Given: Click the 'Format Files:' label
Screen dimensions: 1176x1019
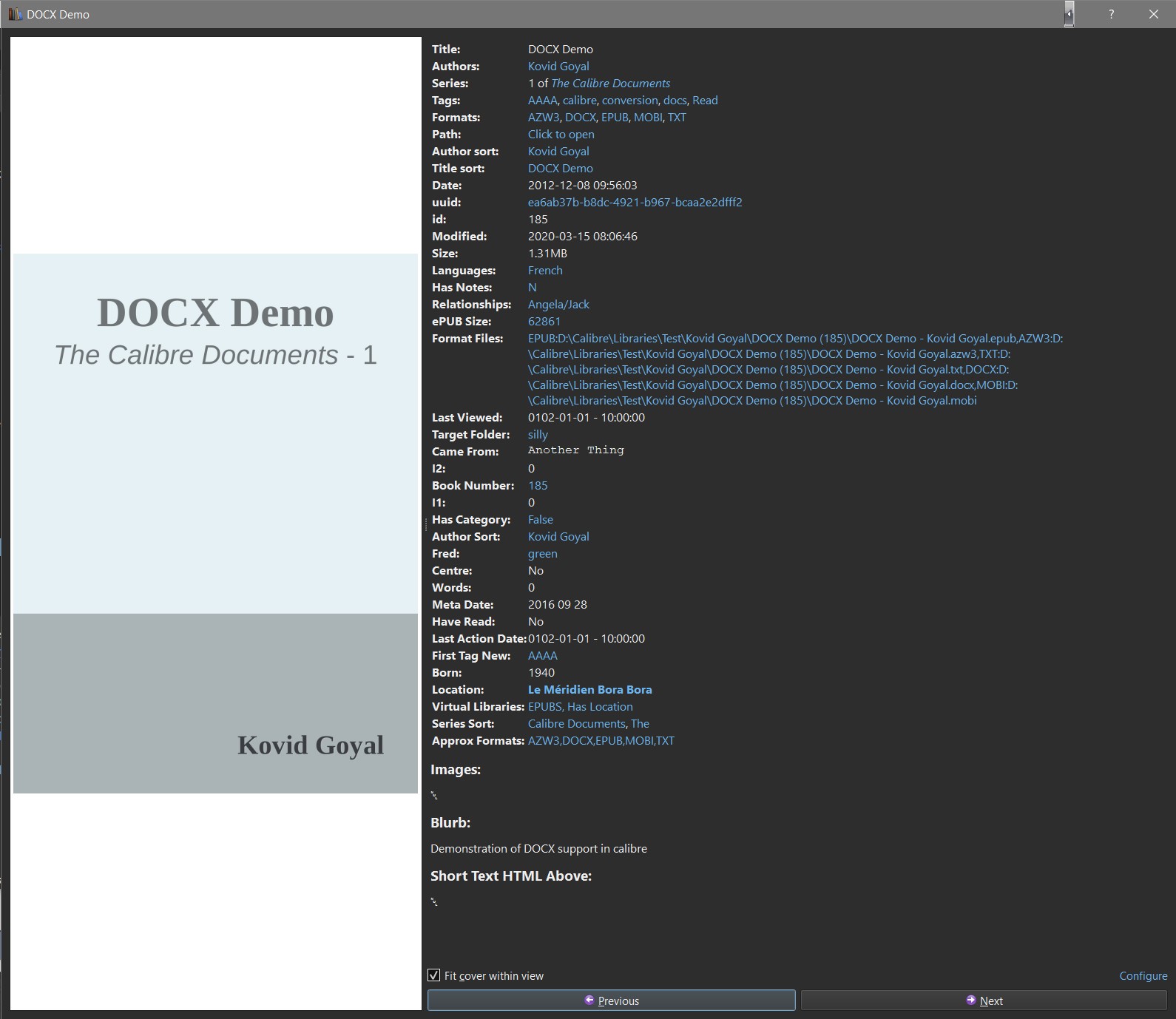Looking at the screenshot, I should [x=467, y=339].
